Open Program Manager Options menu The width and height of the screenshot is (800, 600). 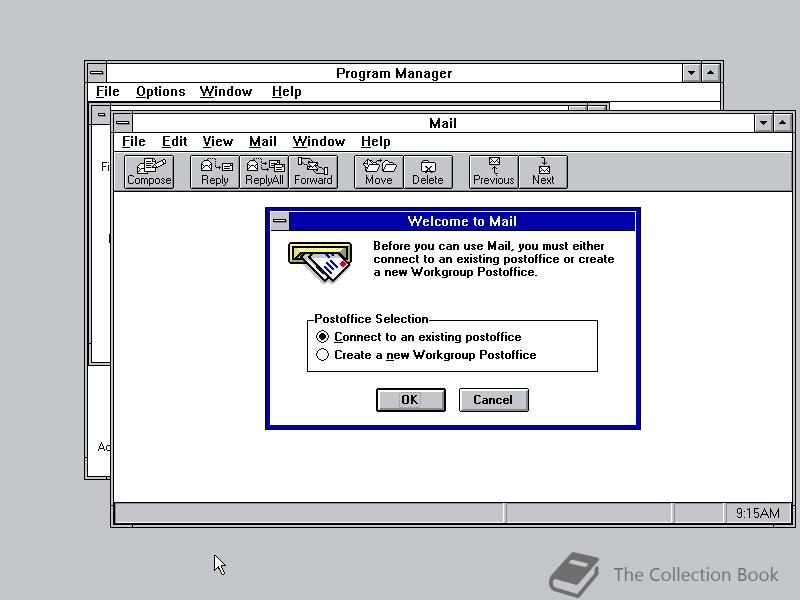coord(160,91)
